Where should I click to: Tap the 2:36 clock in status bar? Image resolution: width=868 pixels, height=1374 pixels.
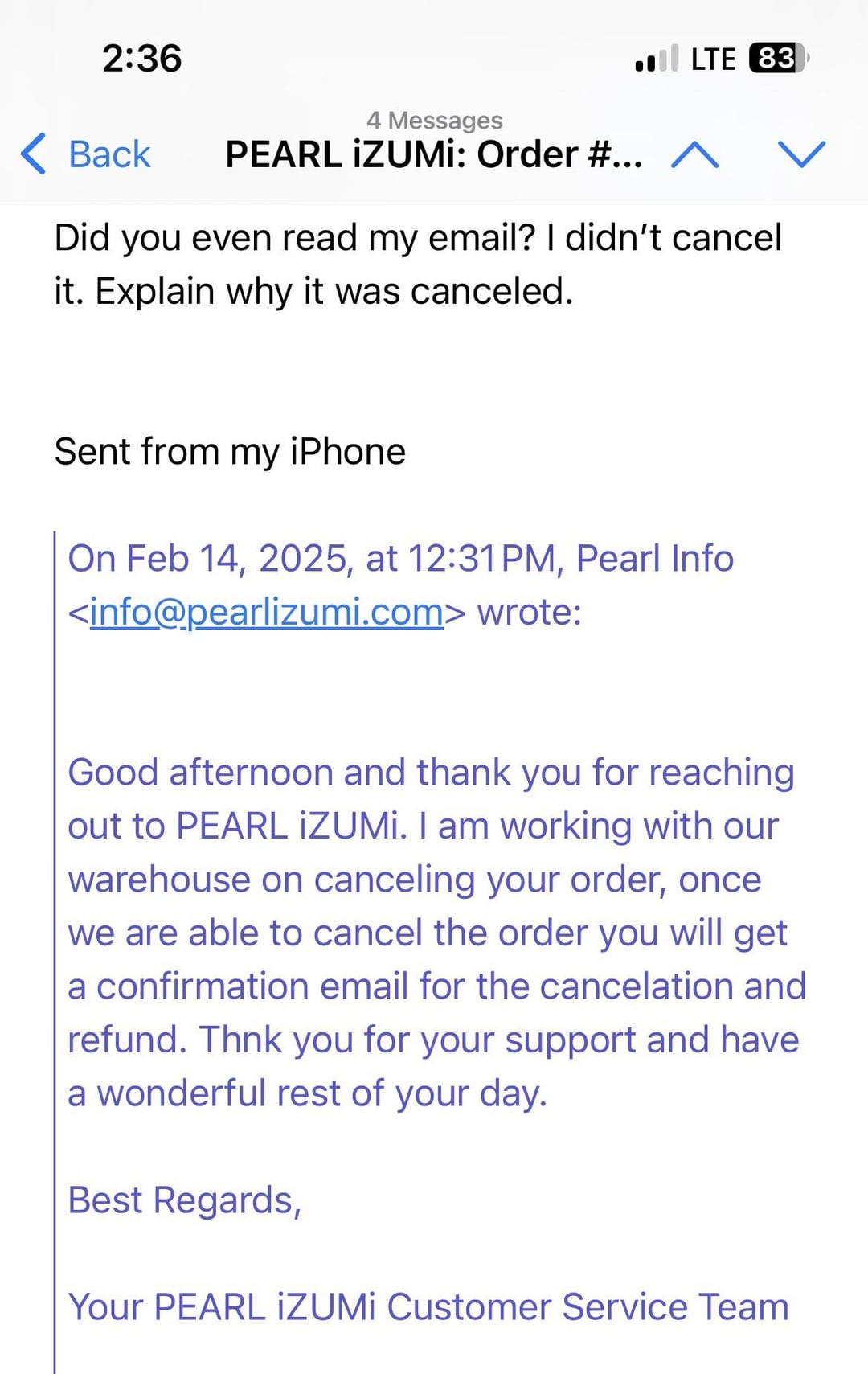(x=142, y=59)
